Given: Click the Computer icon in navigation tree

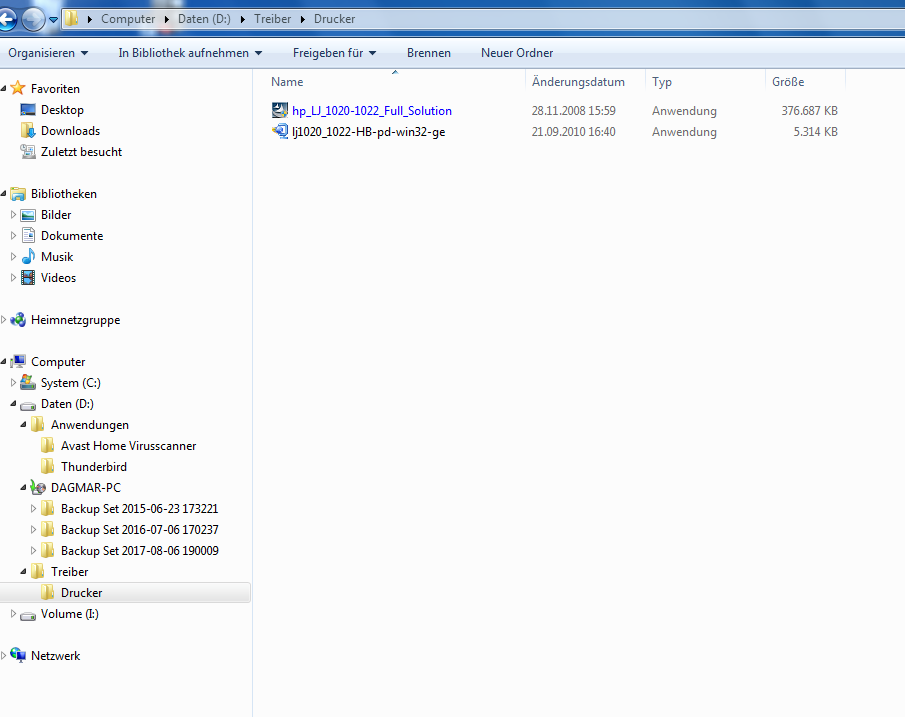Looking at the screenshot, I should tap(18, 361).
